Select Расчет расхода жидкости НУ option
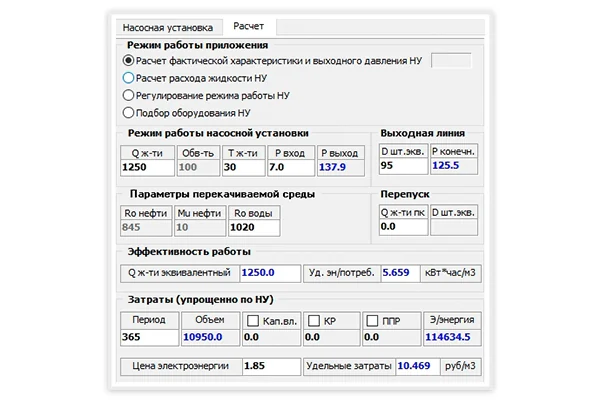The width and height of the screenshot is (600, 400). pyautogui.click(x=128, y=78)
